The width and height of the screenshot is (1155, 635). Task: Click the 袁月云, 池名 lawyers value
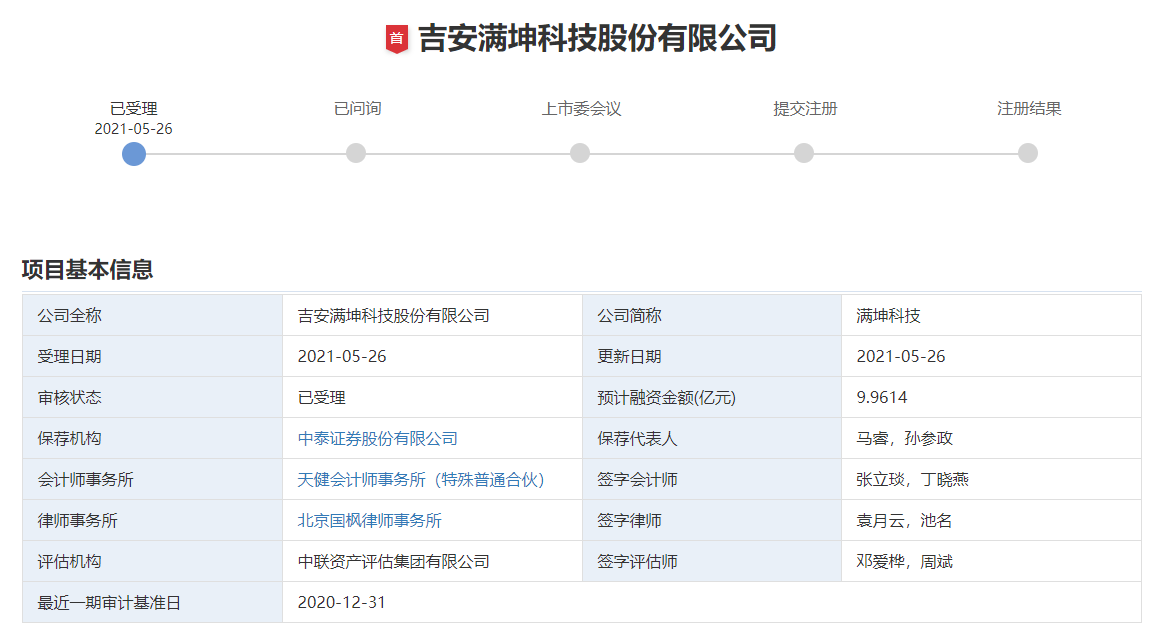click(904, 521)
